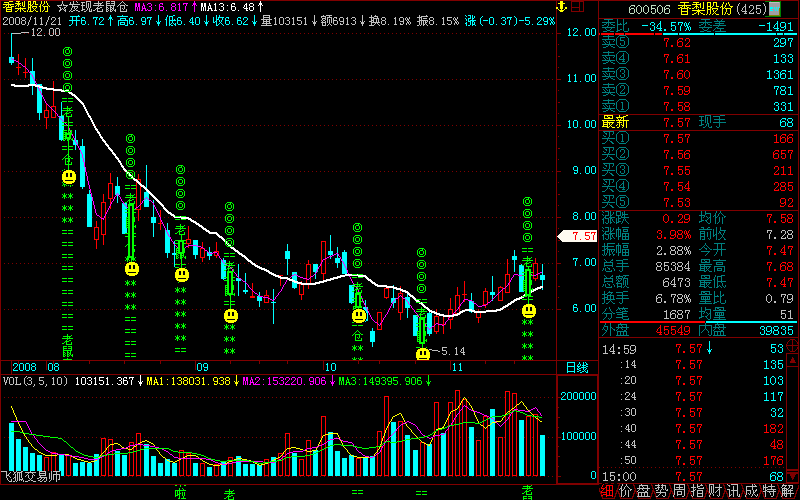The height and width of the screenshot is (500, 800).
Task: Click the 买③ bid row at 7.55
Action: pyautogui.click(x=698, y=170)
